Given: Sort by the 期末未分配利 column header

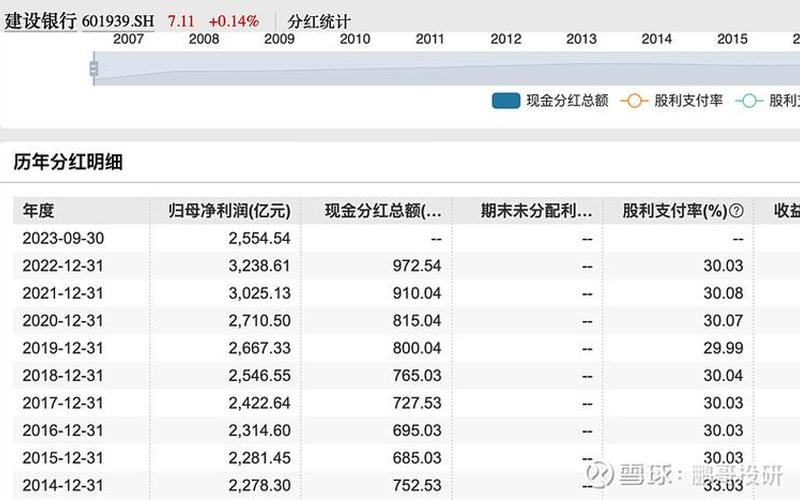Looking at the screenshot, I should pos(536,211).
